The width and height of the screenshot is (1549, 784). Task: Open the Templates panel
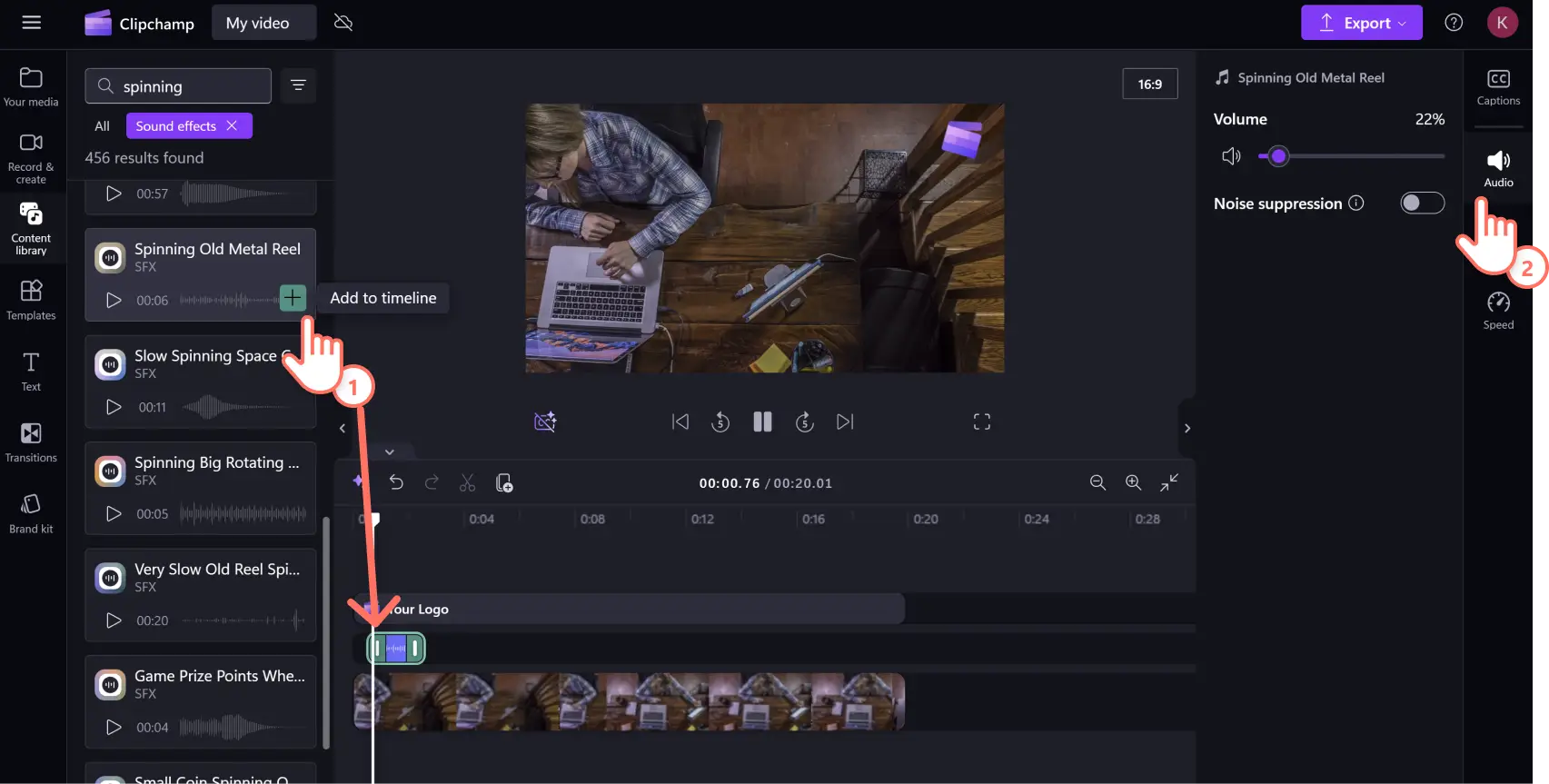coord(31,300)
